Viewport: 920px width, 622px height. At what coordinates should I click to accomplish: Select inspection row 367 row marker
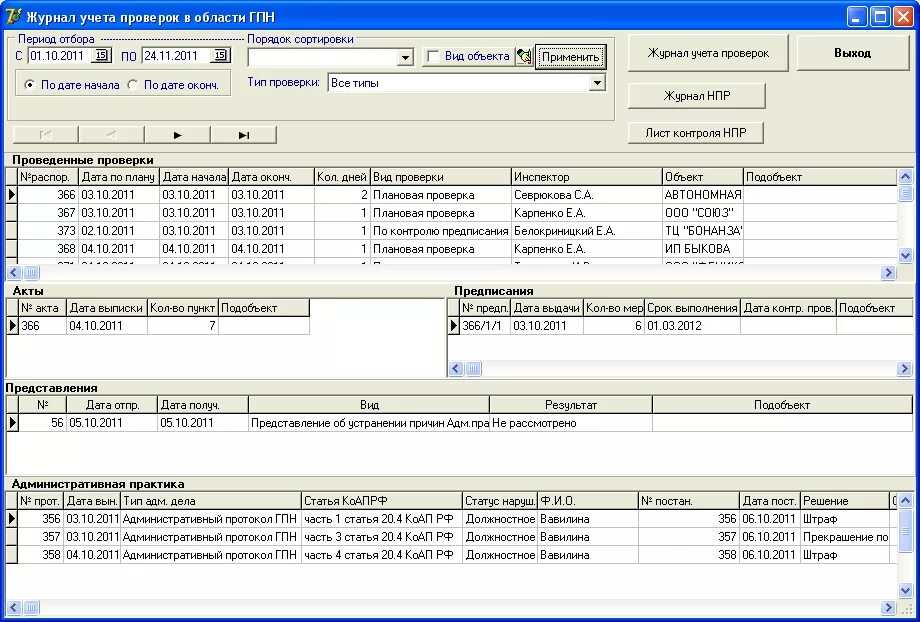tap(12, 213)
